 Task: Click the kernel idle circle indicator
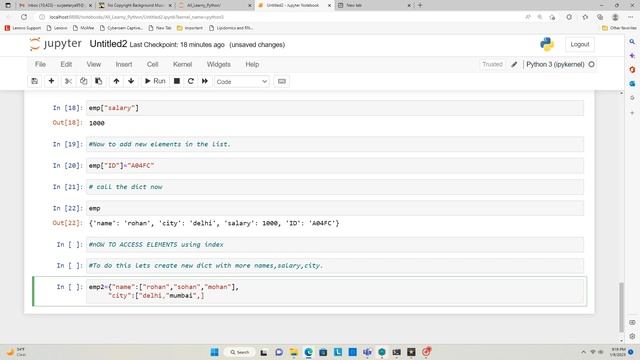(x=591, y=64)
